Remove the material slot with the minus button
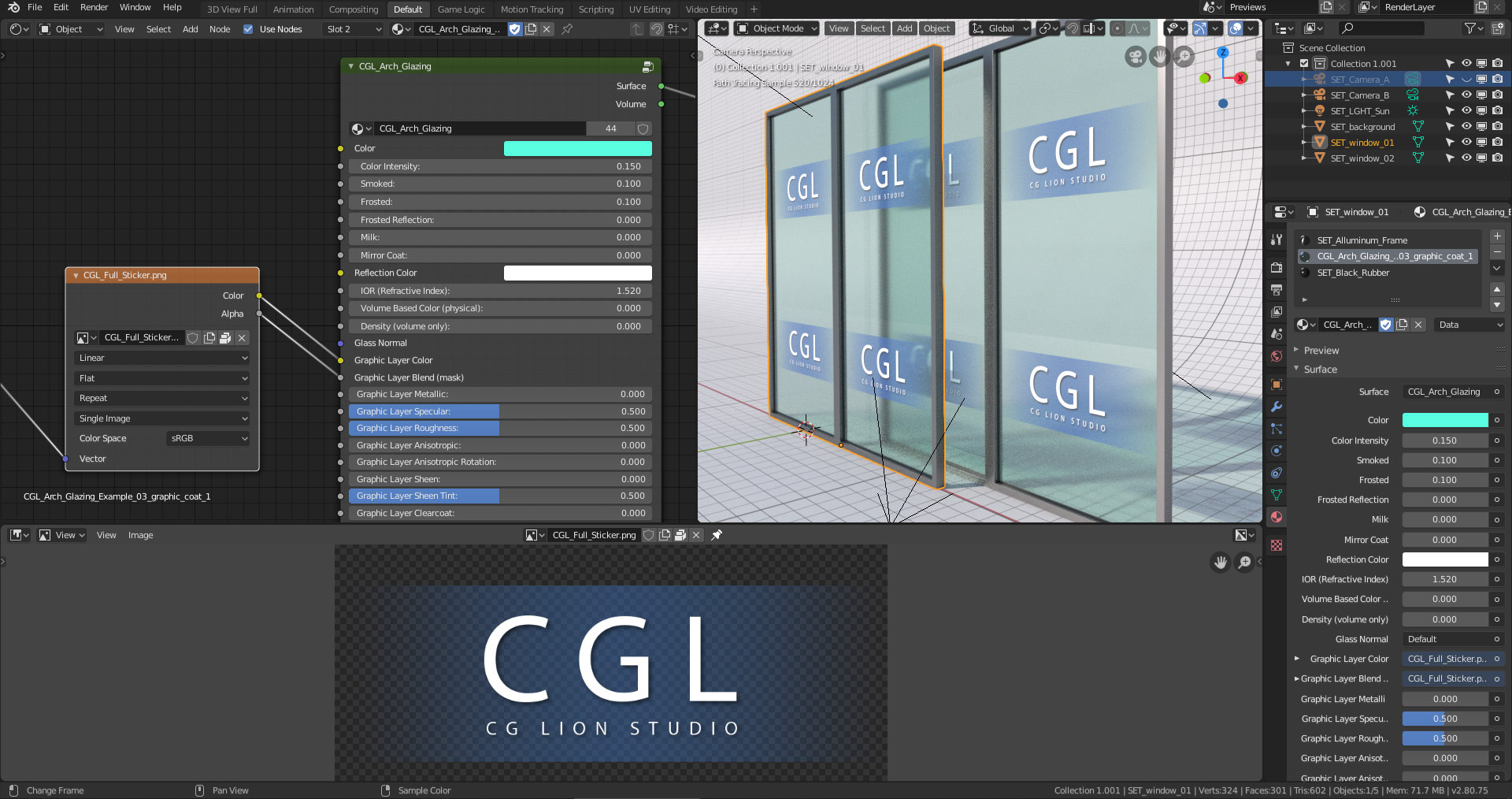The width and height of the screenshot is (1512, 799). 1497,252
